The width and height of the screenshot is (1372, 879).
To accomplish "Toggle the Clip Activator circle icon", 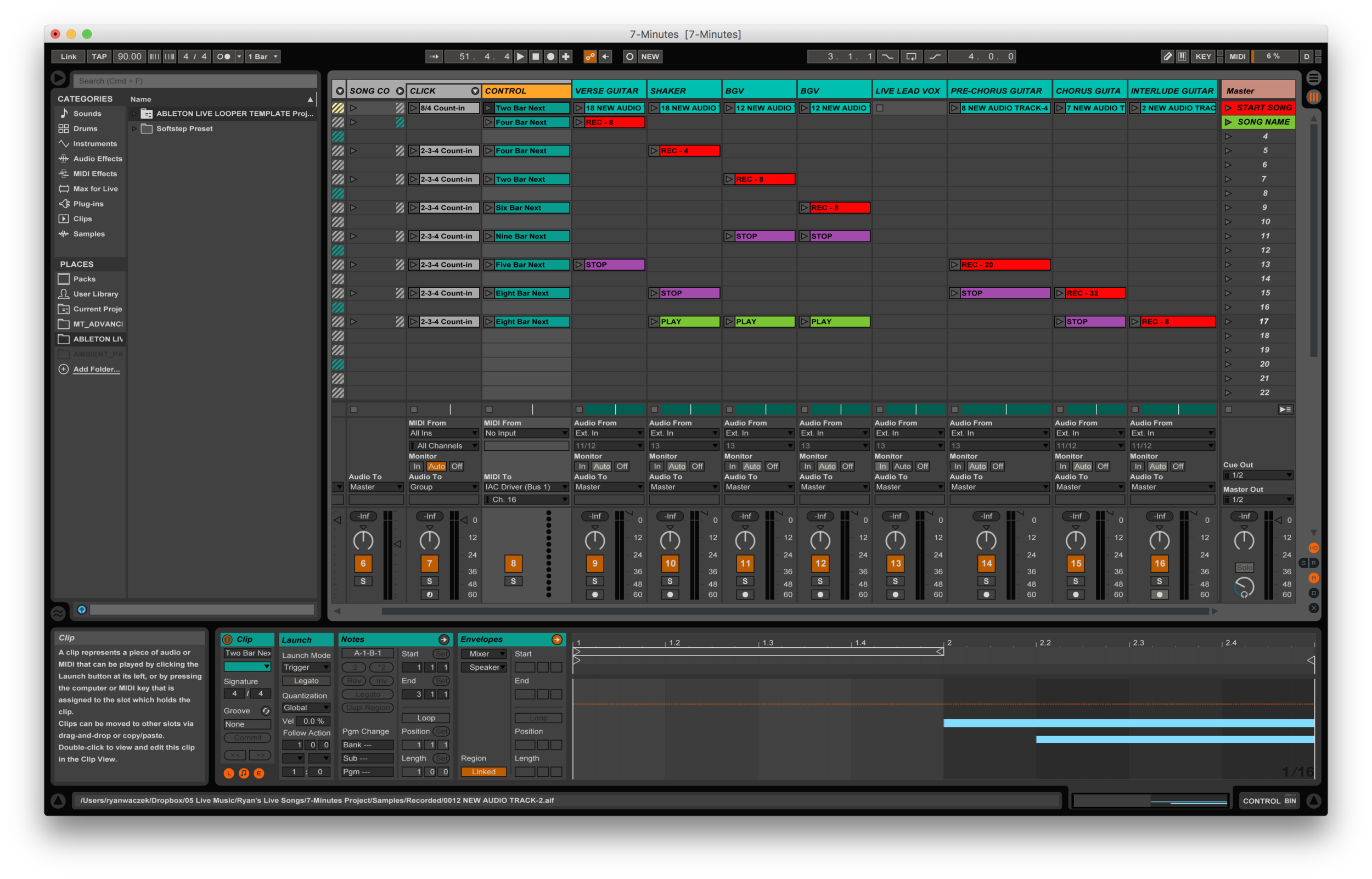I will [227, 639].
